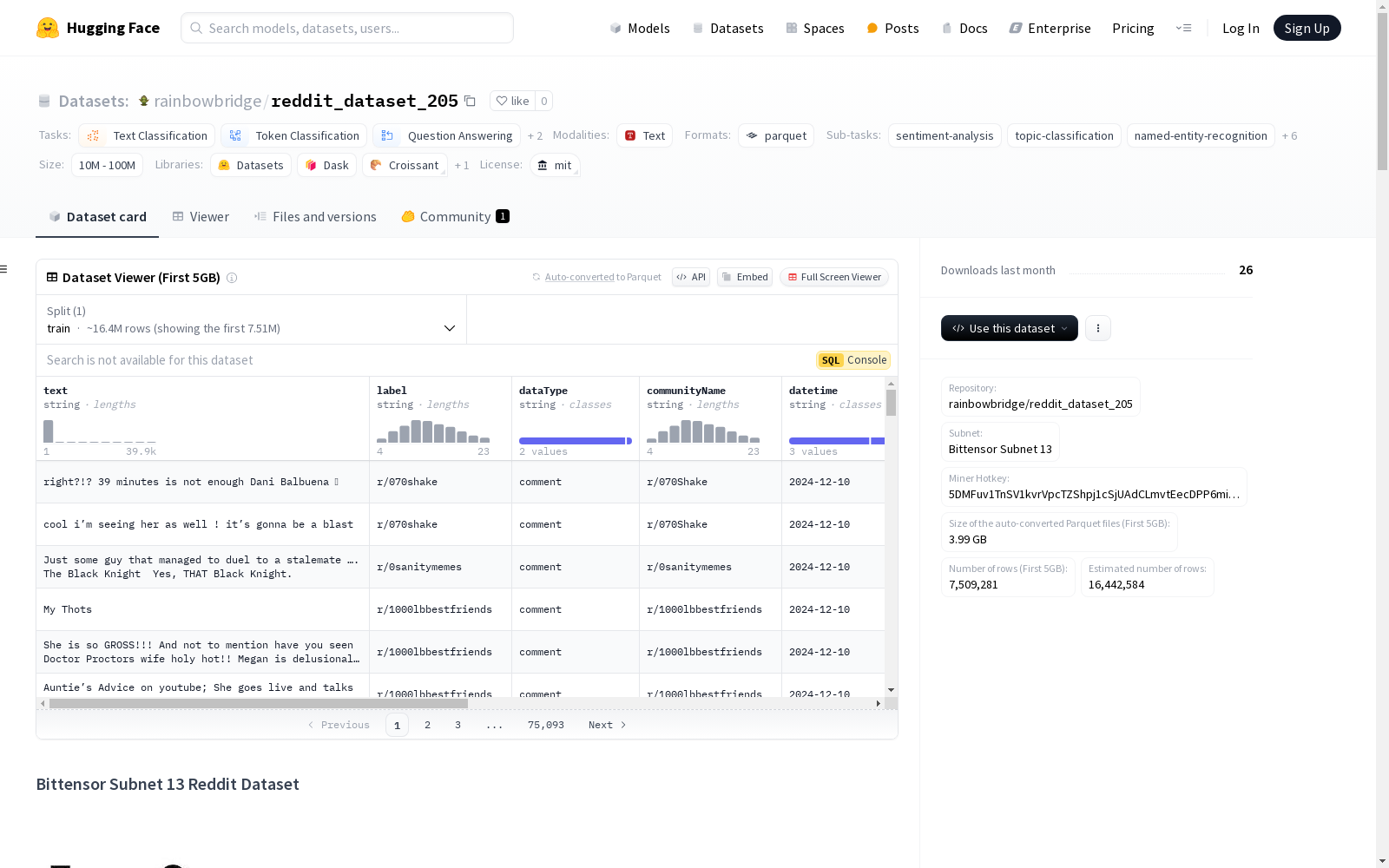Expand the train split dropdown

coord(252,319)
